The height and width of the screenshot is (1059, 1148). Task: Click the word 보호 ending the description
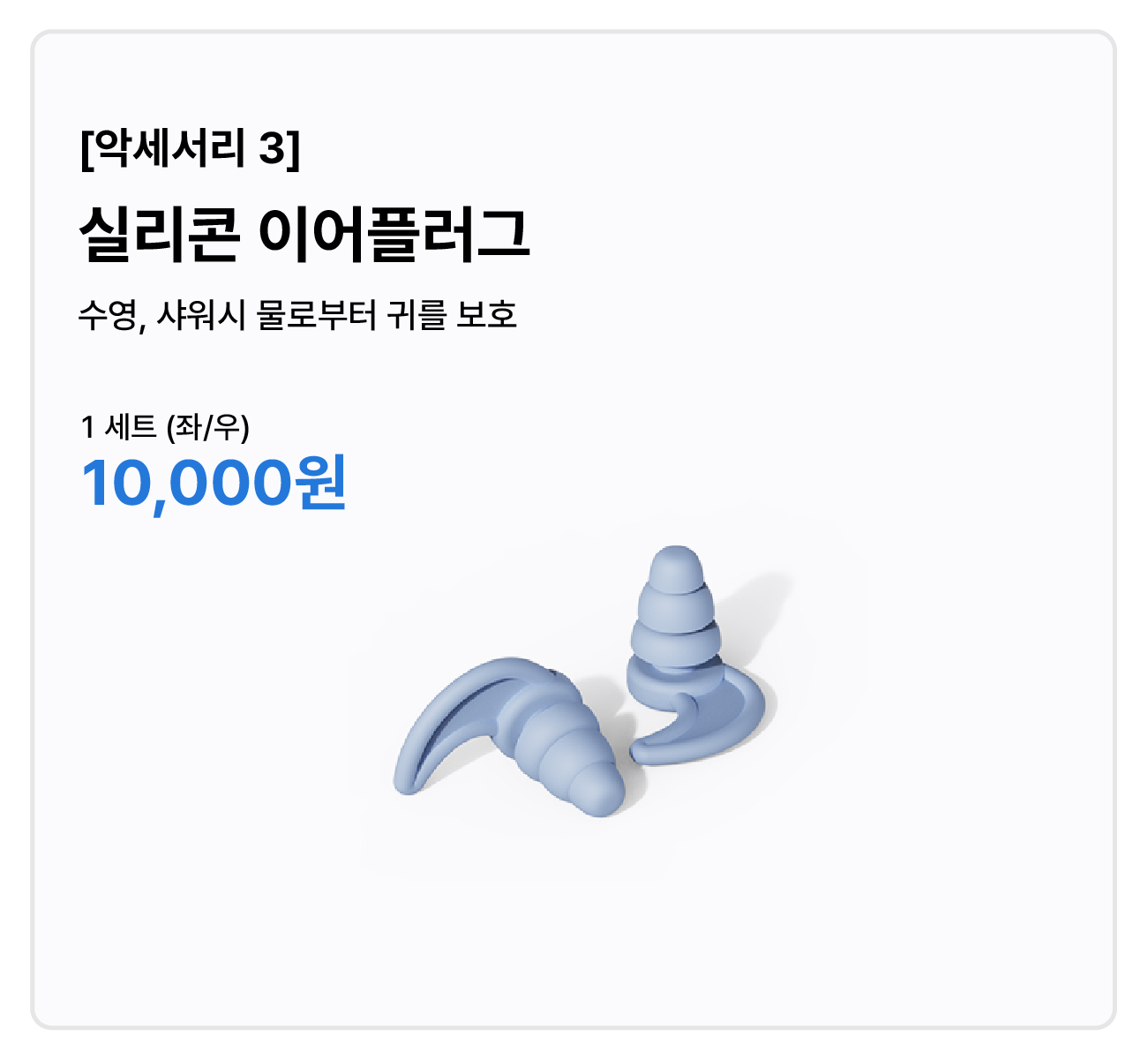[x=486, y=315]
